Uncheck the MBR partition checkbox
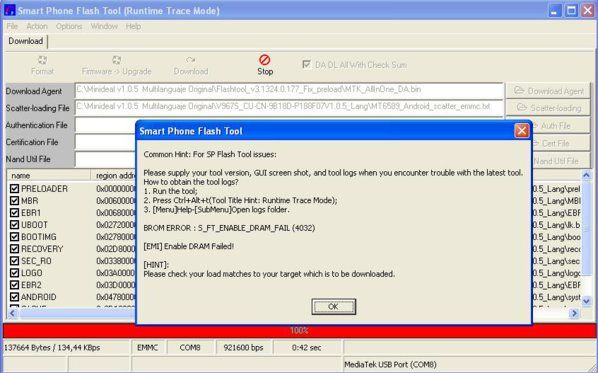 point(14,201)
